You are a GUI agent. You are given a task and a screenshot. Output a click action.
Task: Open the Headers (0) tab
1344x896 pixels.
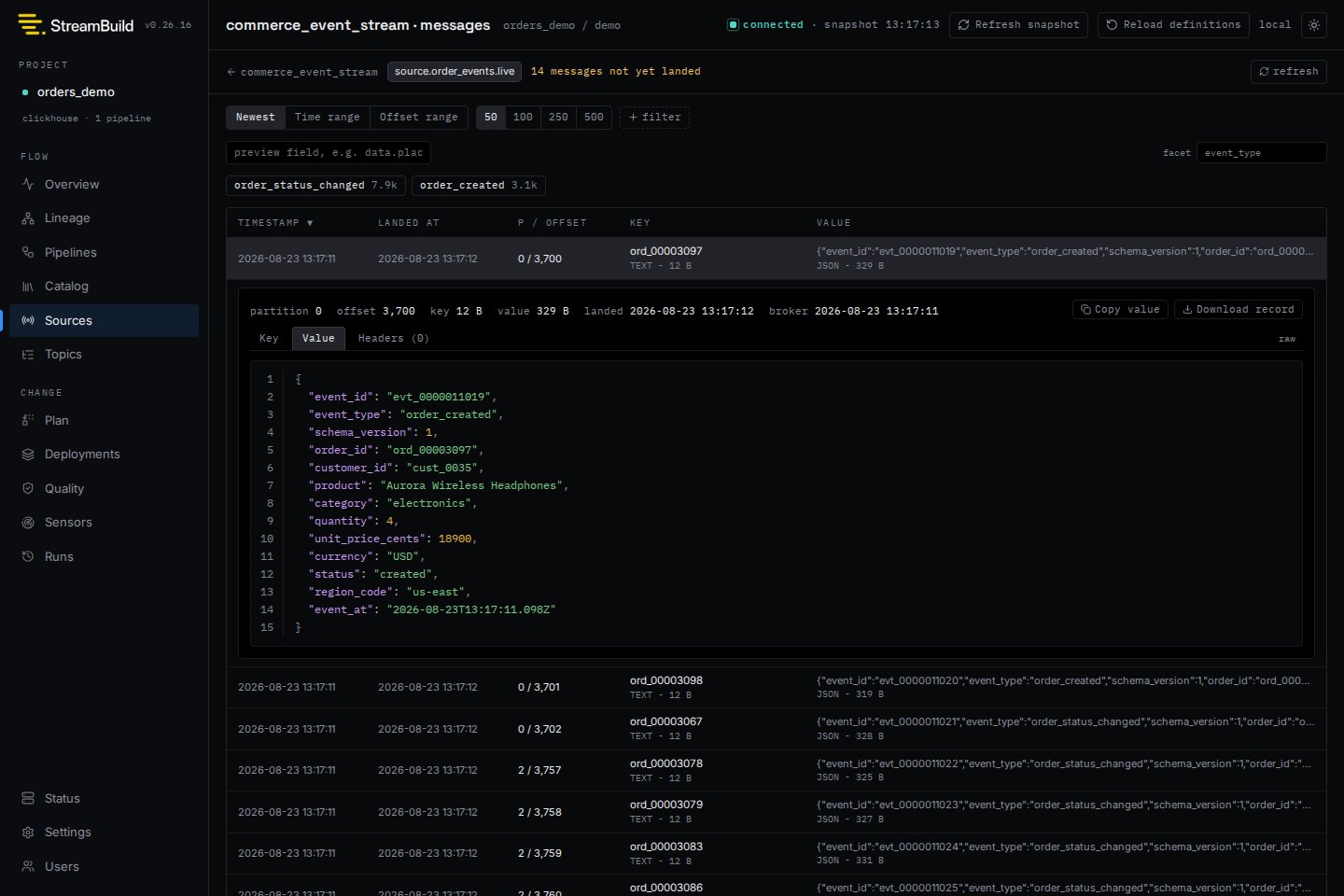394,338
